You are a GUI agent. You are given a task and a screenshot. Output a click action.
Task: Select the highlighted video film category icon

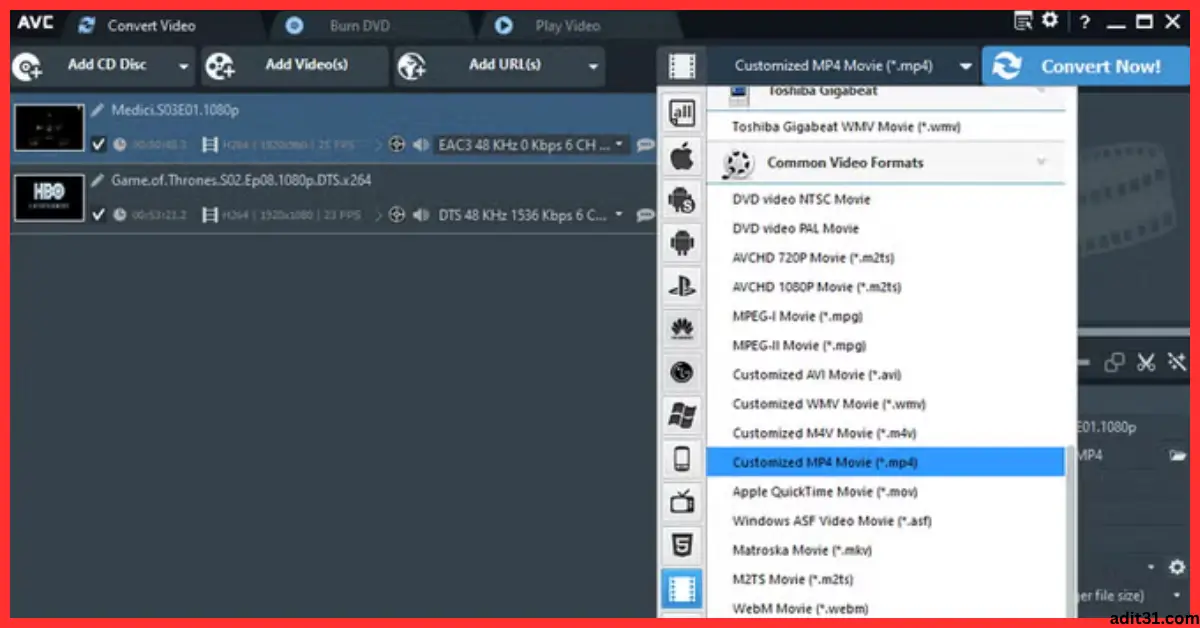[682, 589]
